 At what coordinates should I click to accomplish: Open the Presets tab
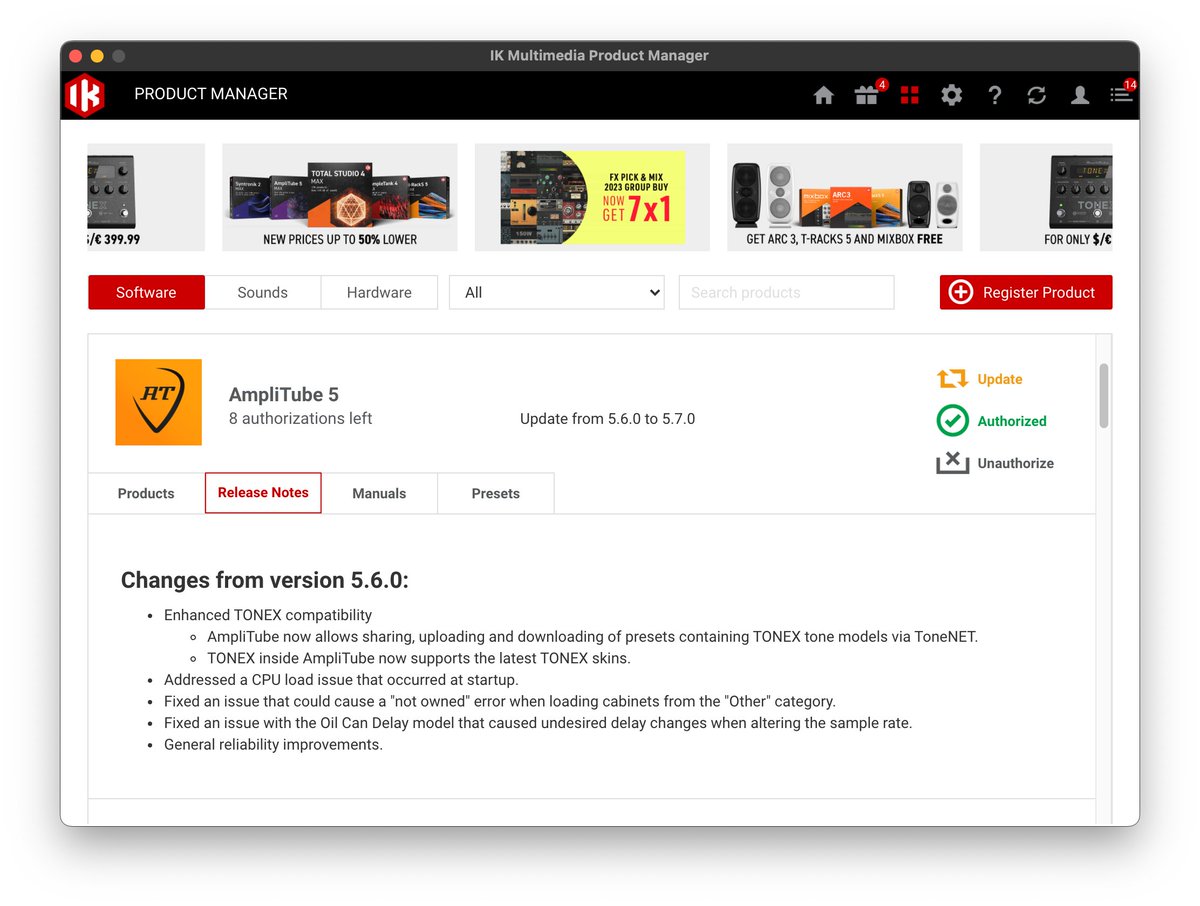pos(496,493)
